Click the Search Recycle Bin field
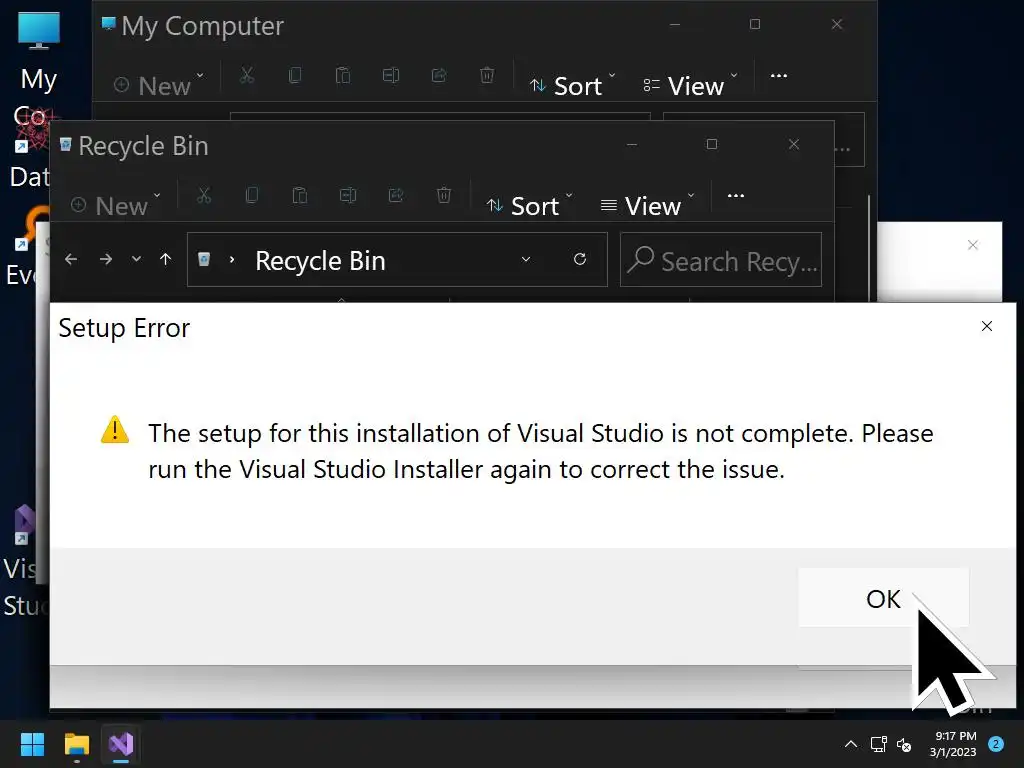 [721, 260]
